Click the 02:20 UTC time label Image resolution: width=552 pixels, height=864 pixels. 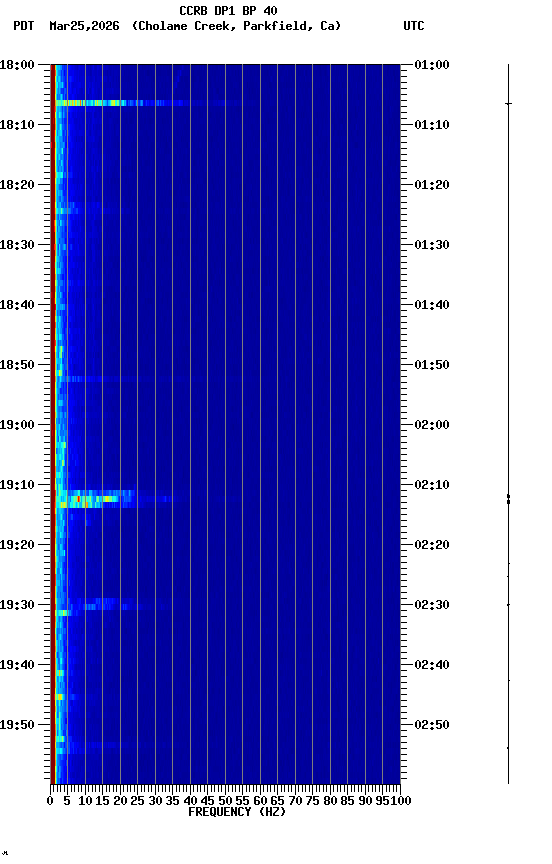432,546
